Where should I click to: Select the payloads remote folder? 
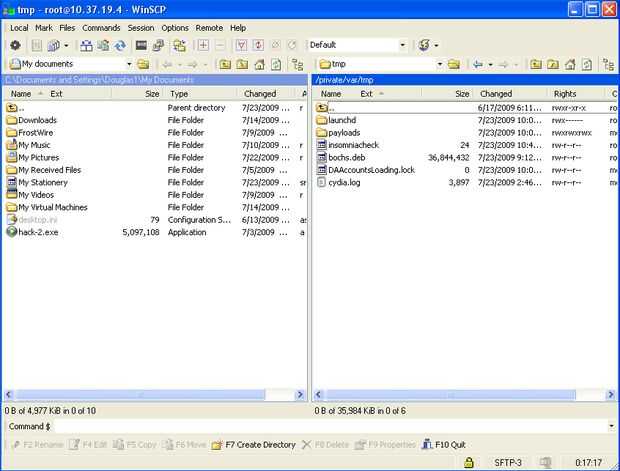click(x=344, y=132)
